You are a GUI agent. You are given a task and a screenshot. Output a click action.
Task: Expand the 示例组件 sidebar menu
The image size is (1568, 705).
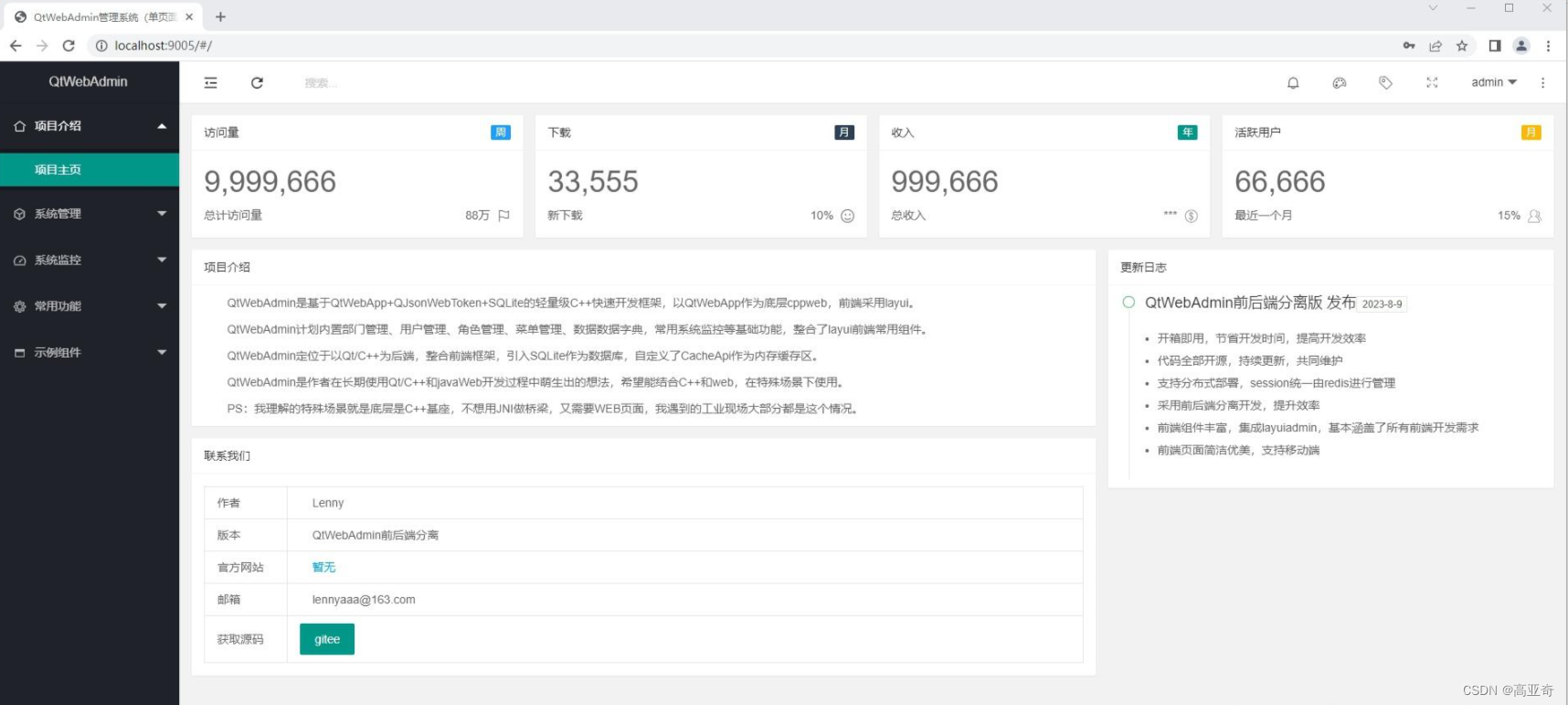(90, 353)
